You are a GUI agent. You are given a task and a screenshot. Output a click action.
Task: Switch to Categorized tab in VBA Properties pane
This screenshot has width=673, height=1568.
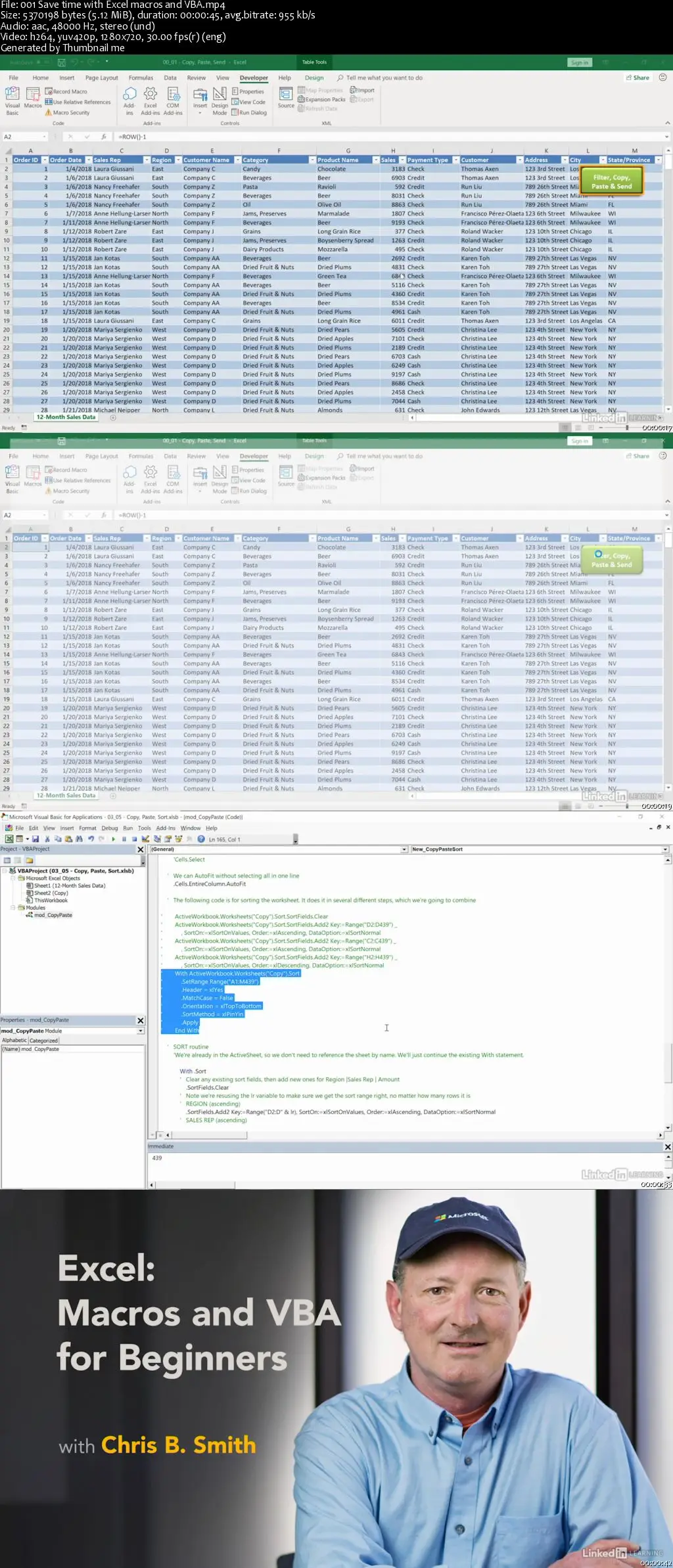coord(43,1041)
